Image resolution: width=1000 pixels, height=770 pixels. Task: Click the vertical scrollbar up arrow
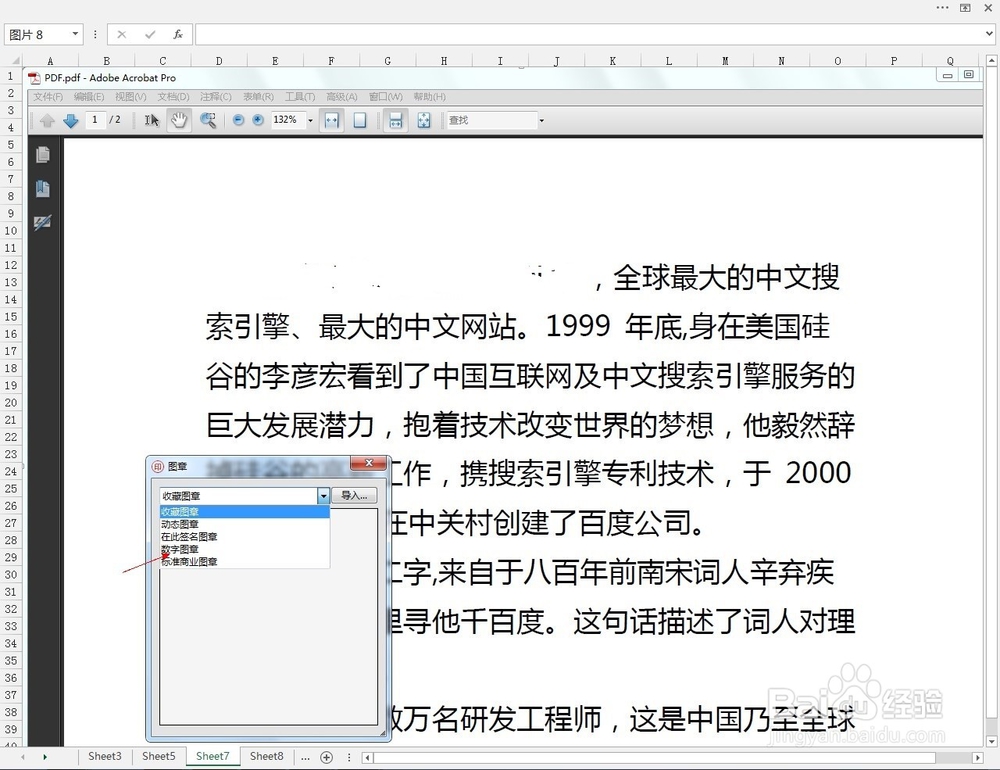point(992,61)
